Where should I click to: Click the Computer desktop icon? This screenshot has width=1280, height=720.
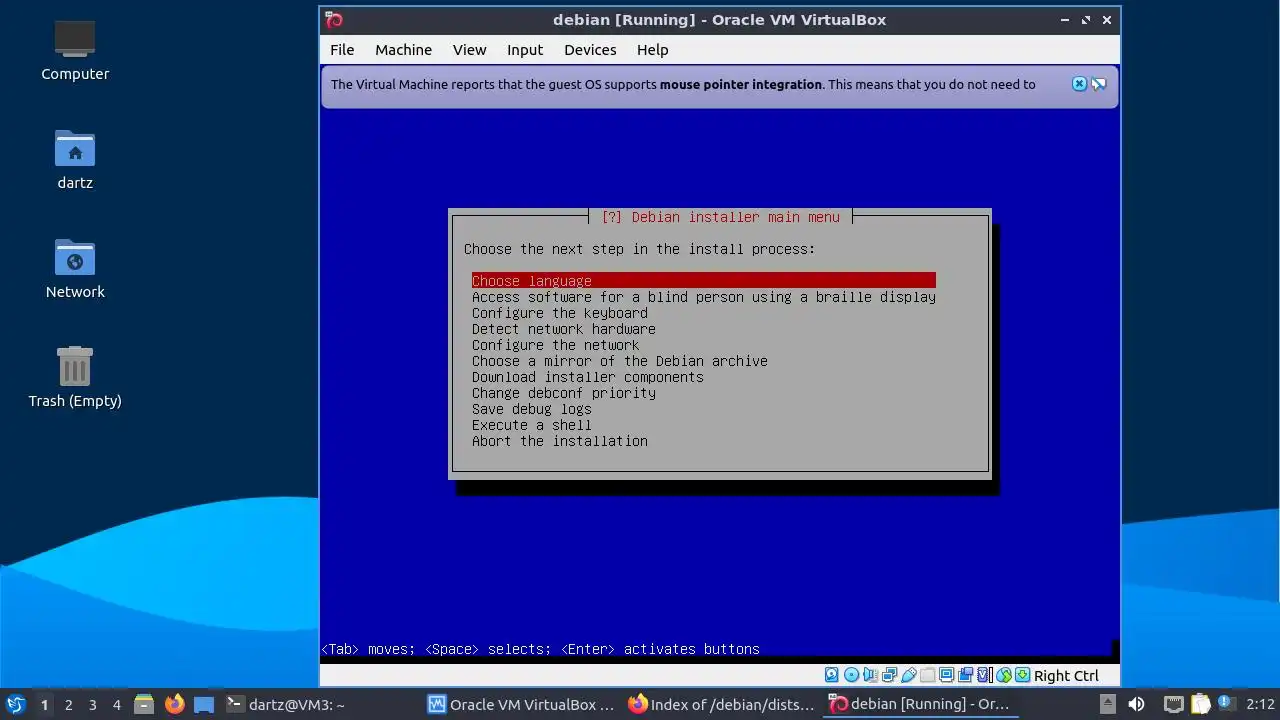[75, 50]
